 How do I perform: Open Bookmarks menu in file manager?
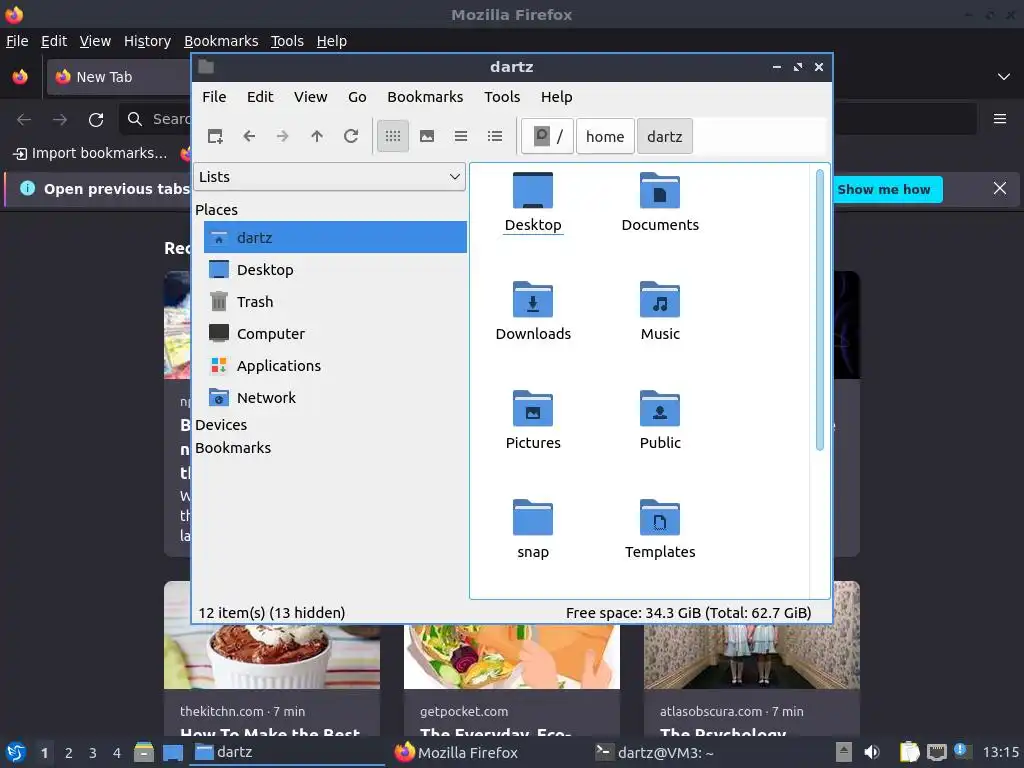425,97
